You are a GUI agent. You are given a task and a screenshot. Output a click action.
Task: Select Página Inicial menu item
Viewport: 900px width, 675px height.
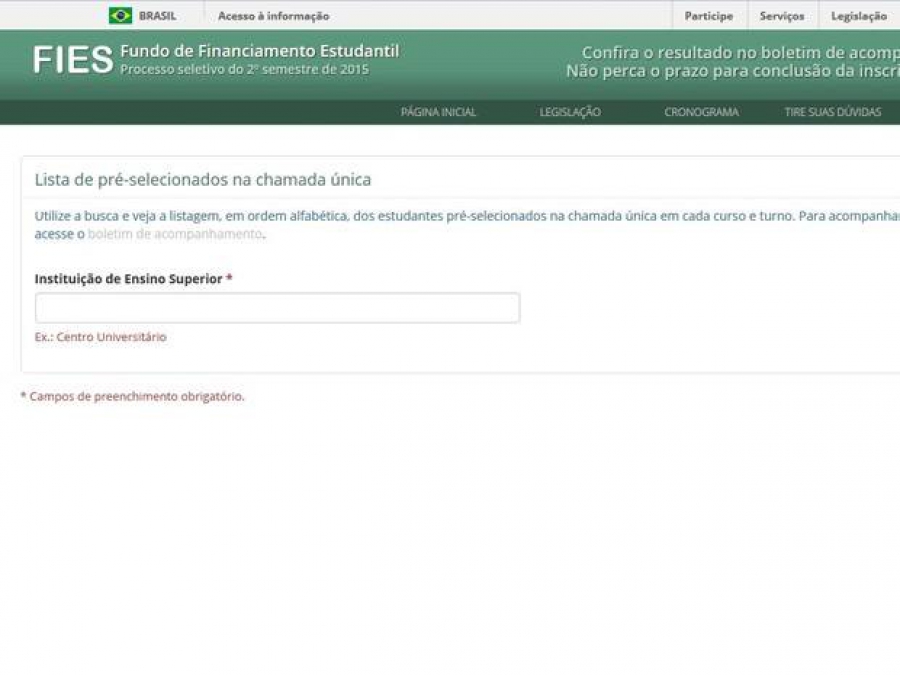click(x=439, y=112)
